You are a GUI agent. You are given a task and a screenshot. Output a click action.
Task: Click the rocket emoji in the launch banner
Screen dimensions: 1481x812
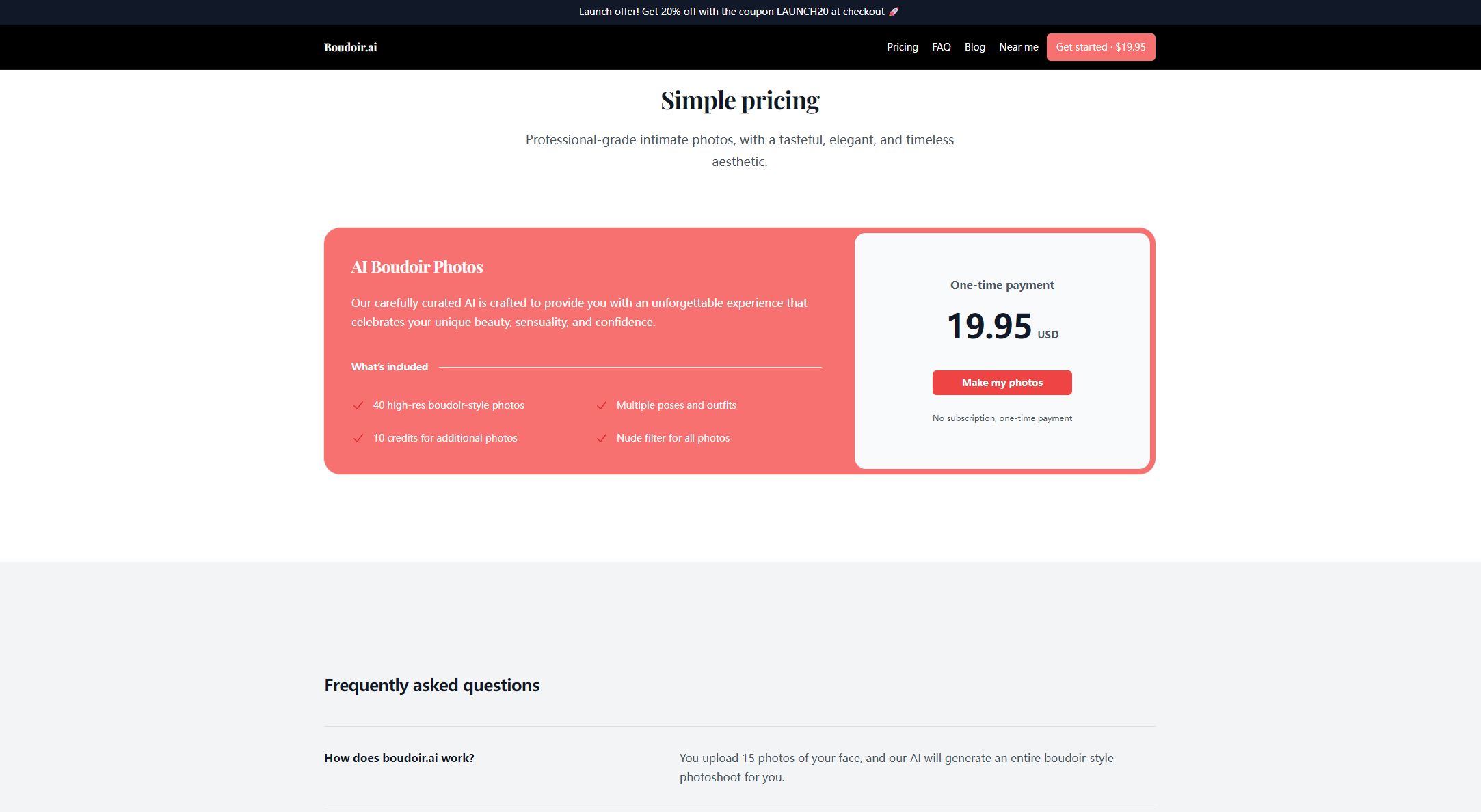(x=894, y=12)
